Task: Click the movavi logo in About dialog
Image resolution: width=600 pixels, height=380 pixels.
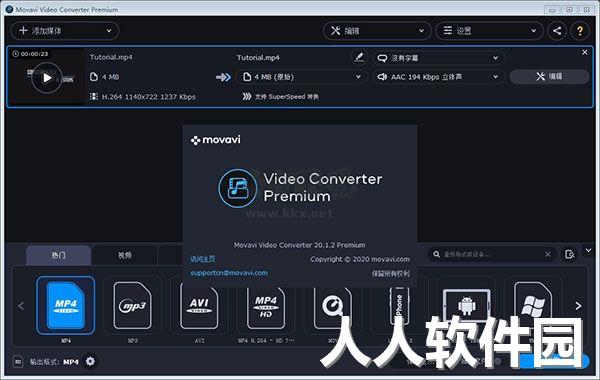Action: pyautogui.click(x=216, y=140)
